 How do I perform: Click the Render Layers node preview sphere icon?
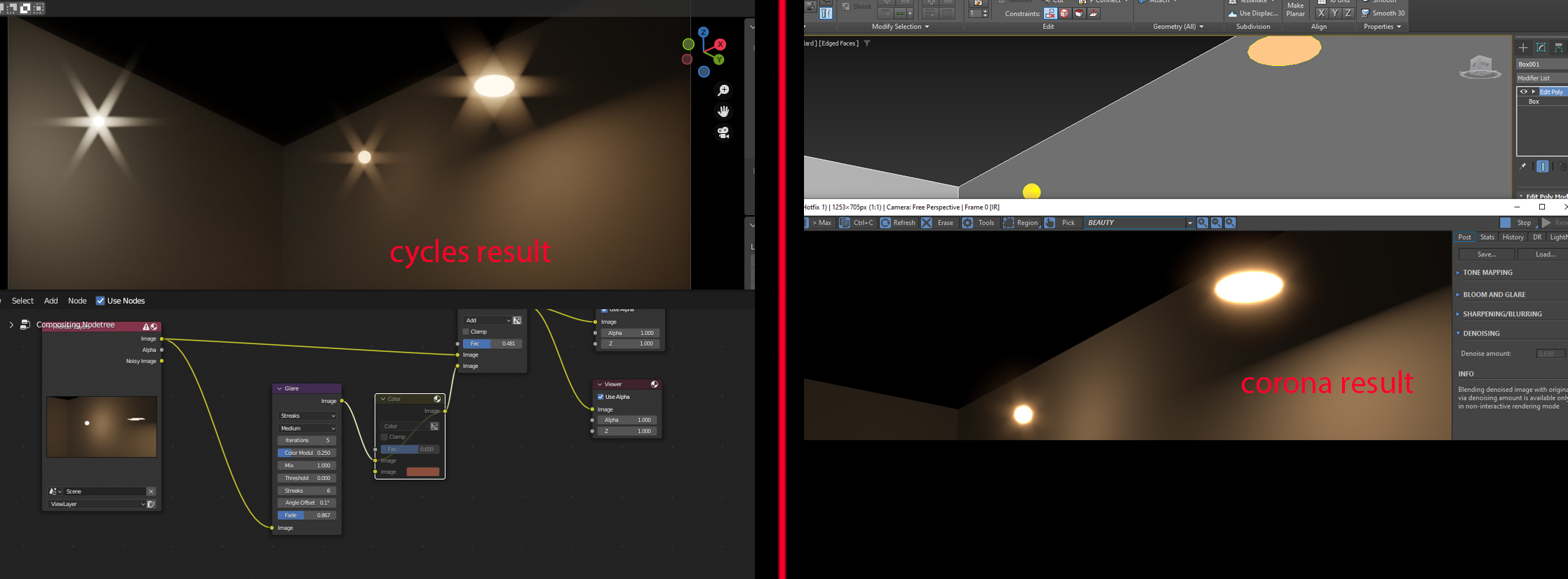(154, 327)
